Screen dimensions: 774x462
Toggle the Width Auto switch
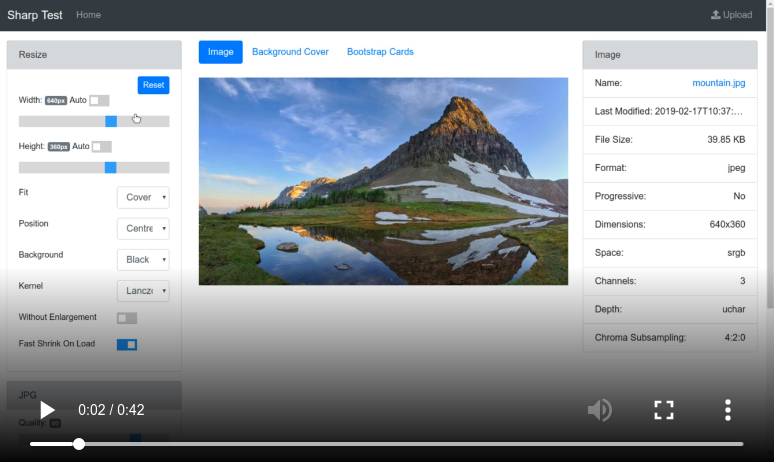pos(99,101)
